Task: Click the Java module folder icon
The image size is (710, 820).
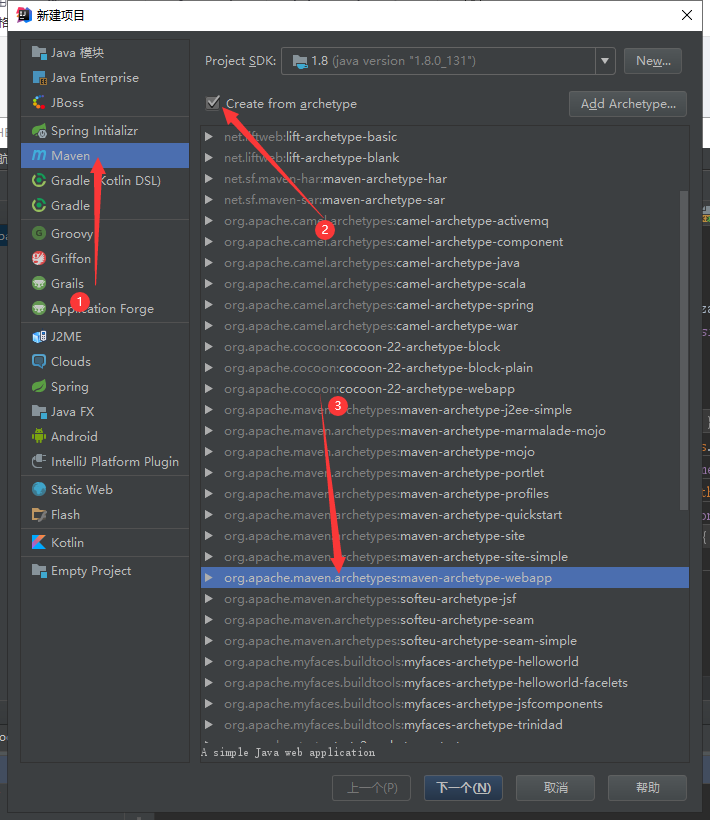Action: [x=39, y=52]
